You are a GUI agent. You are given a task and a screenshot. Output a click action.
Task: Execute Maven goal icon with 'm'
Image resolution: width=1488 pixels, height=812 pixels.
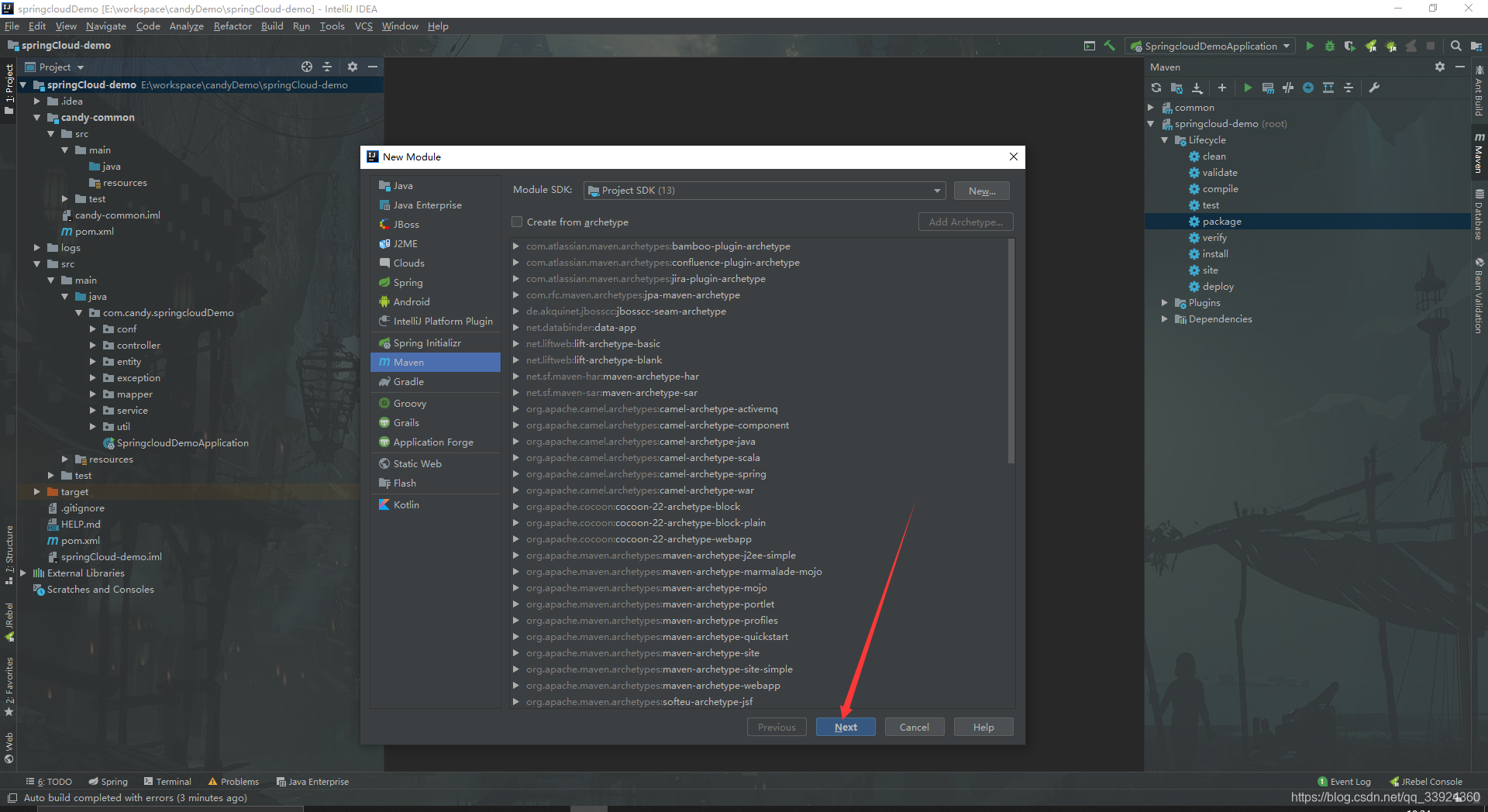click(x=1268, y=88)
